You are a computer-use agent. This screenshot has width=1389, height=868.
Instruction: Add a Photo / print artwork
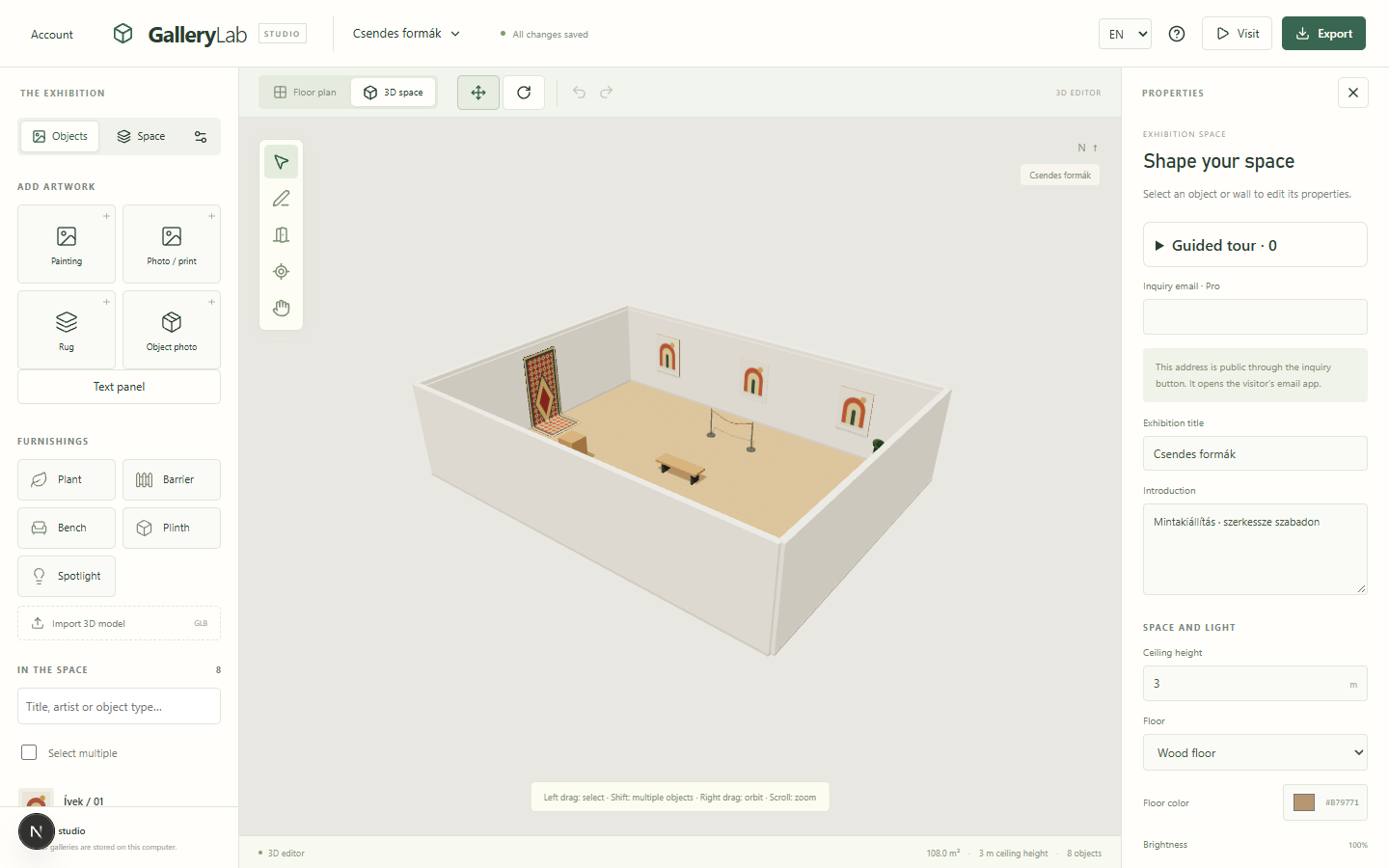(x=172, y=244)
